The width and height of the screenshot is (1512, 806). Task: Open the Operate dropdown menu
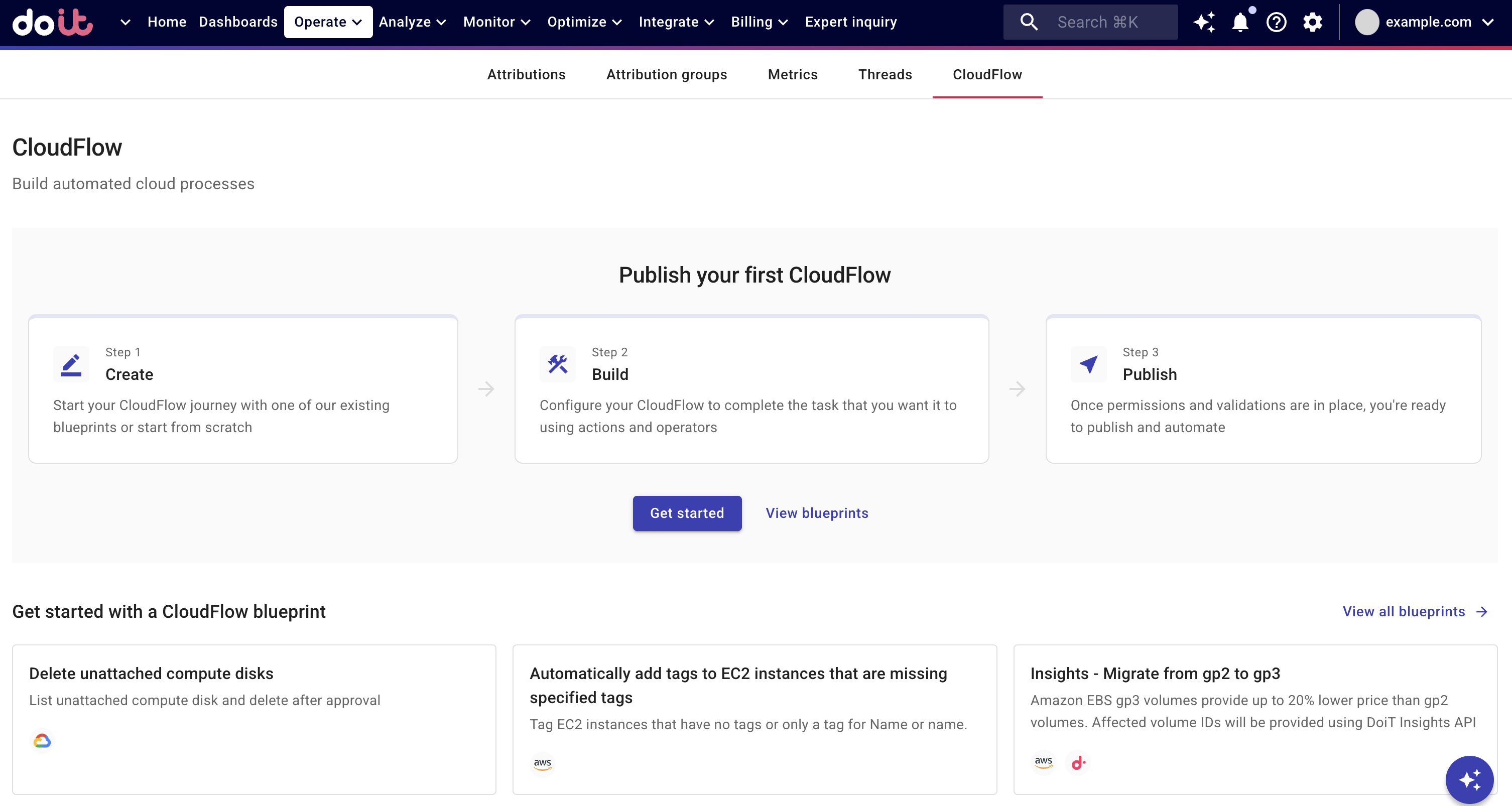328,22
